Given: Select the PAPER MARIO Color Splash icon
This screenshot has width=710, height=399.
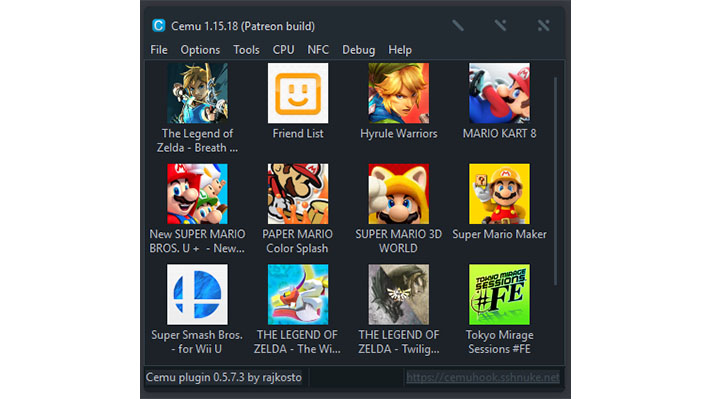Looking at the screenshot, I should pyautogui.click(x=298, y=194).
